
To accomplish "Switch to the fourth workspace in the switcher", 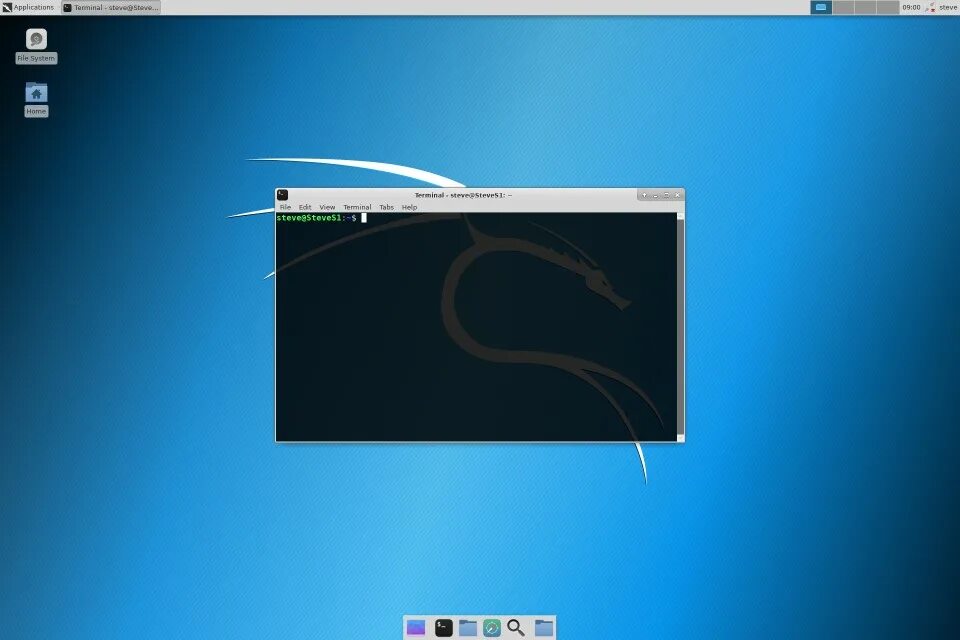I will pos(887,7).
